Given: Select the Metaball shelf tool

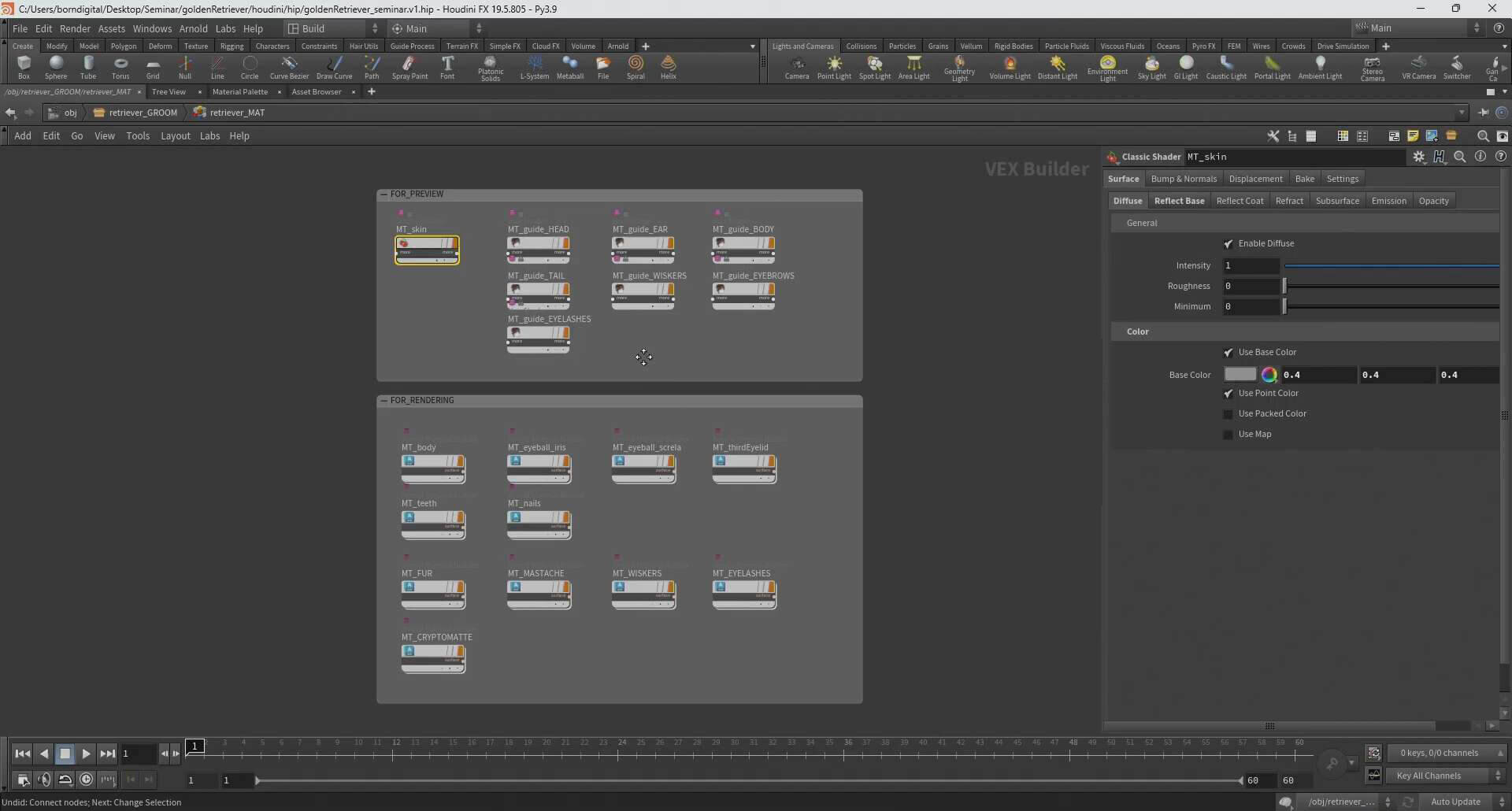Looking at the screenshot, I should [569, 67].
